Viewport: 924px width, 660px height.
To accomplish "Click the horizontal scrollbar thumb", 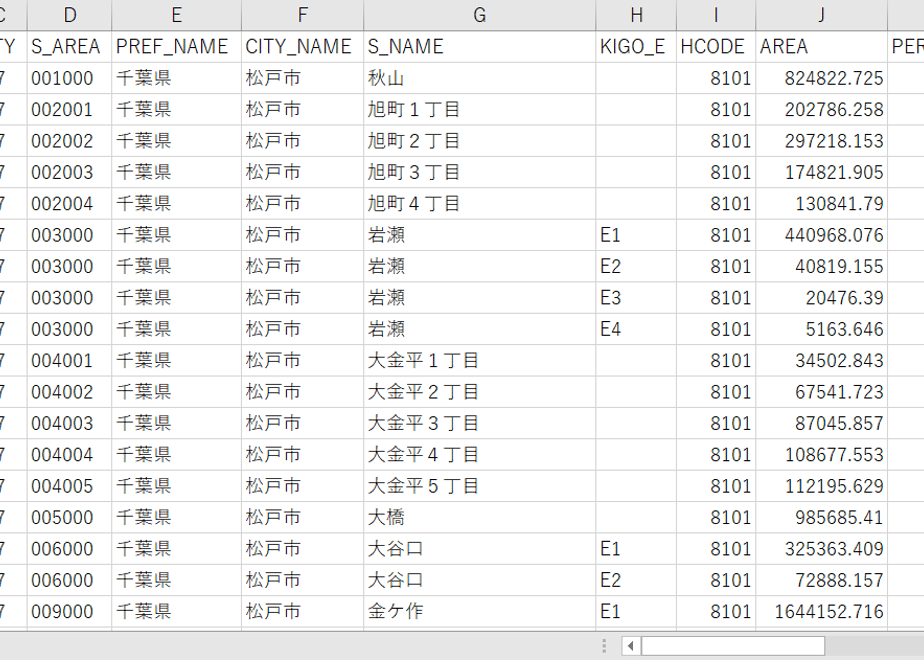I will pyautogui.click(x=732, y=646).
